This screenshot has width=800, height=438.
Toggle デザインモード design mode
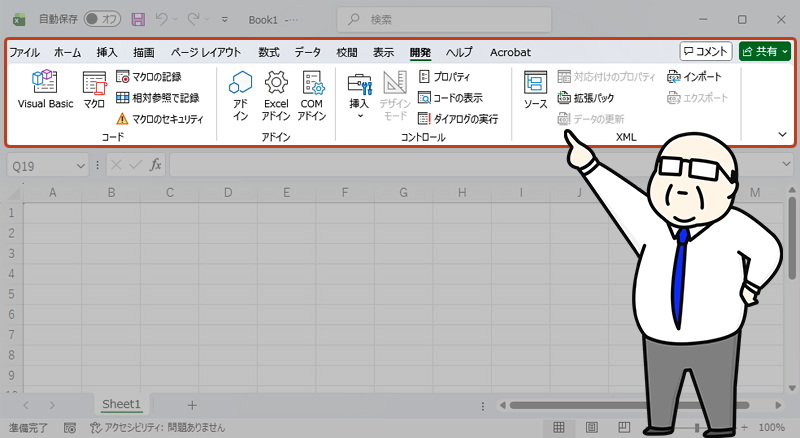coord(395,95)
